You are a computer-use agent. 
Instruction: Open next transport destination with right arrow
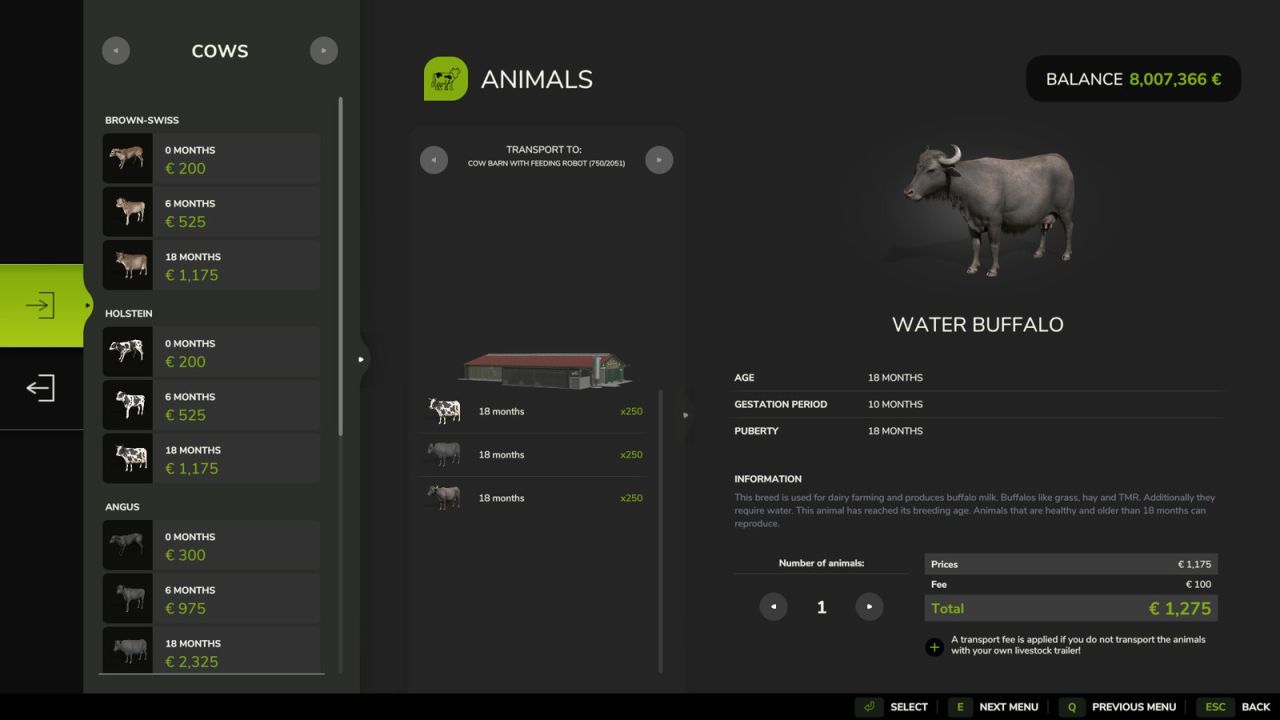[659, 159]
